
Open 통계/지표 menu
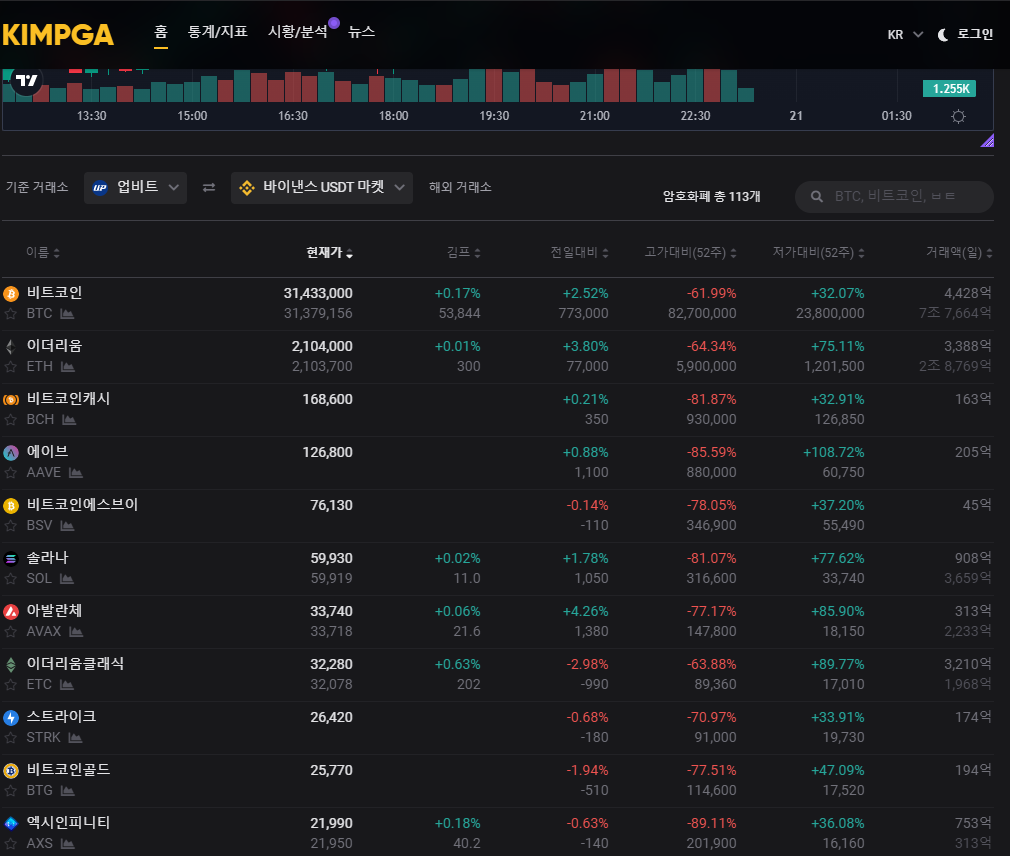[218, 32]
